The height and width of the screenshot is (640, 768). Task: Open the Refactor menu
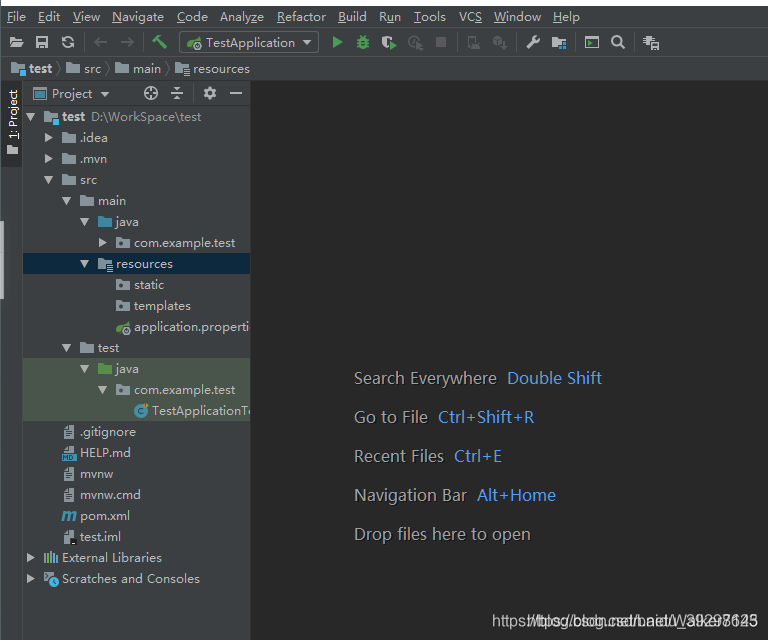tap(301, 17)
